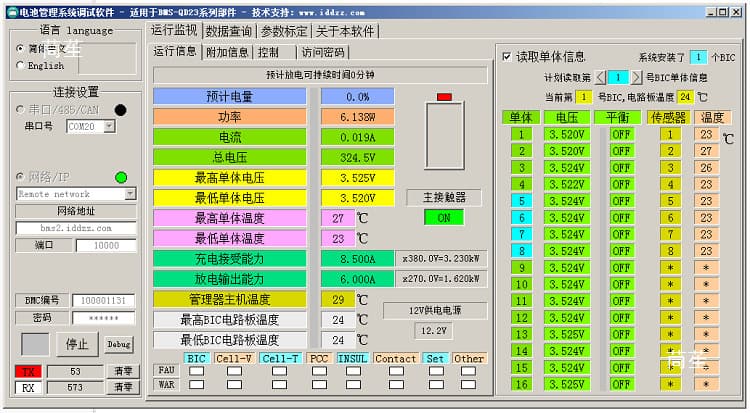Click the network address field bms2.iddzz.com
Viewport: 750px width, 413px height.
76,228
